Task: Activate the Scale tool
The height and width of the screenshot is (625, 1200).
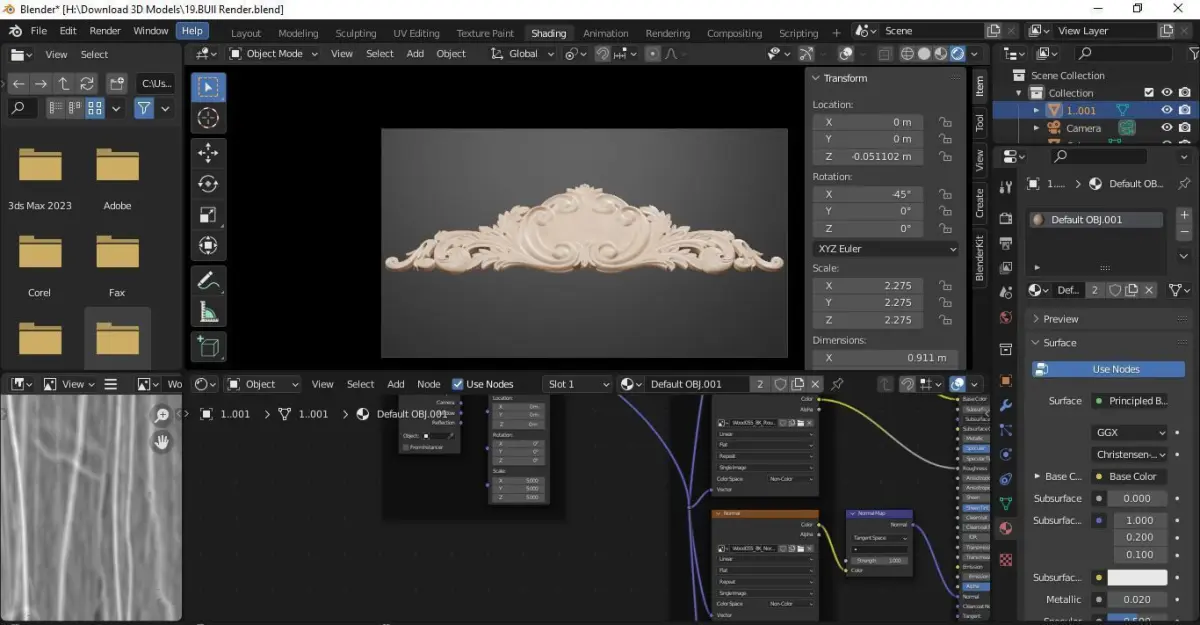Action: coord(208,215)
